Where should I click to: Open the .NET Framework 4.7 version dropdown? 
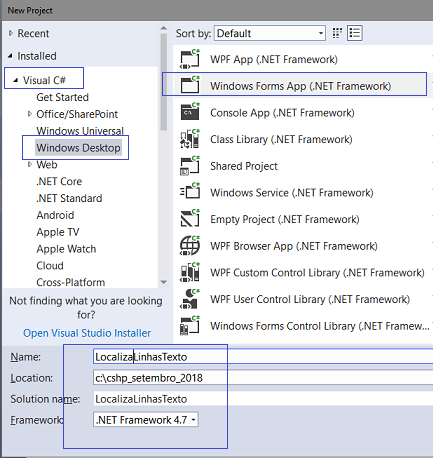pyautogui.click(x=146, y=420)
